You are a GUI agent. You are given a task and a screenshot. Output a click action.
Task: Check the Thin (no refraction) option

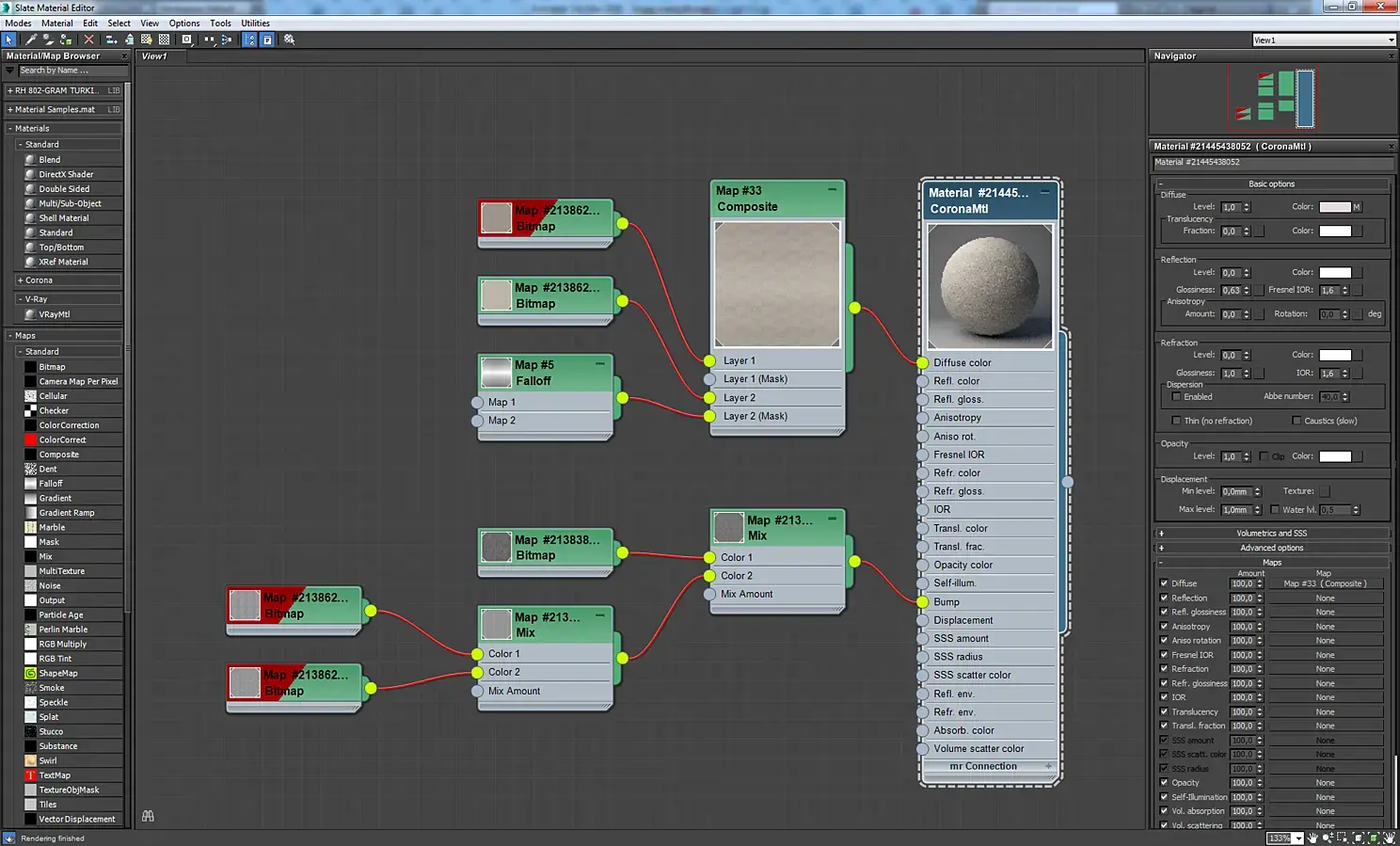tap(1176, 421)
